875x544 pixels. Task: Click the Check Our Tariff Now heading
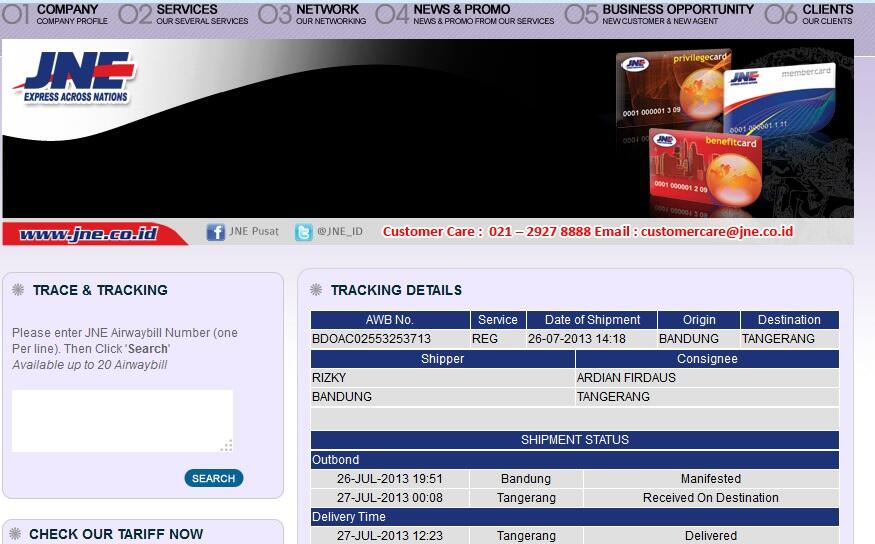(x=116, y=534)
